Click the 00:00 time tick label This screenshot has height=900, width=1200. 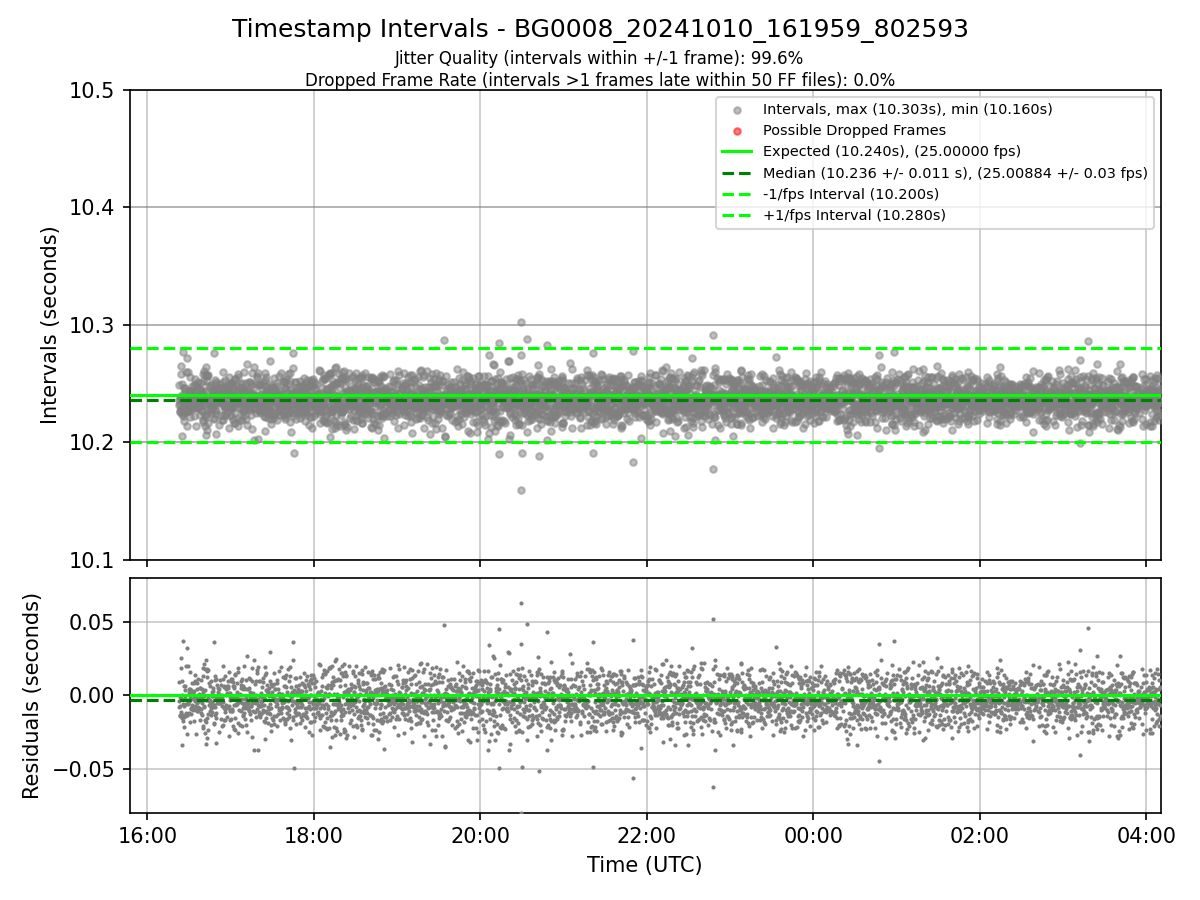coord(813,834)
